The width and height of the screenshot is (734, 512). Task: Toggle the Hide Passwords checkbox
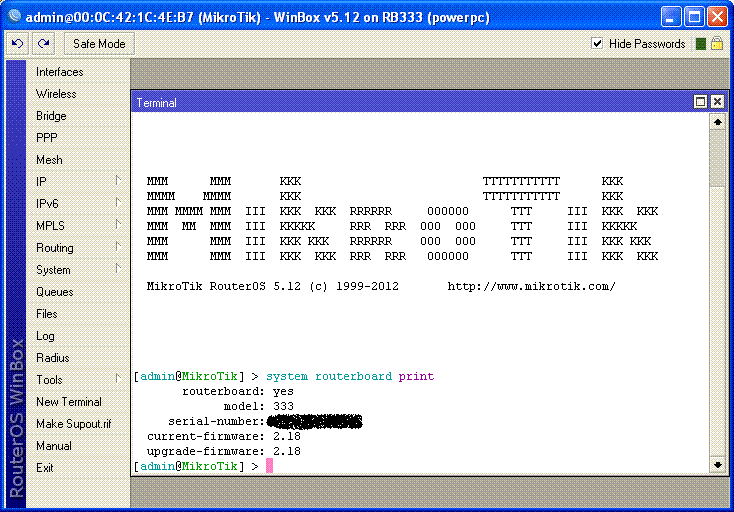[x=597, y=44]
